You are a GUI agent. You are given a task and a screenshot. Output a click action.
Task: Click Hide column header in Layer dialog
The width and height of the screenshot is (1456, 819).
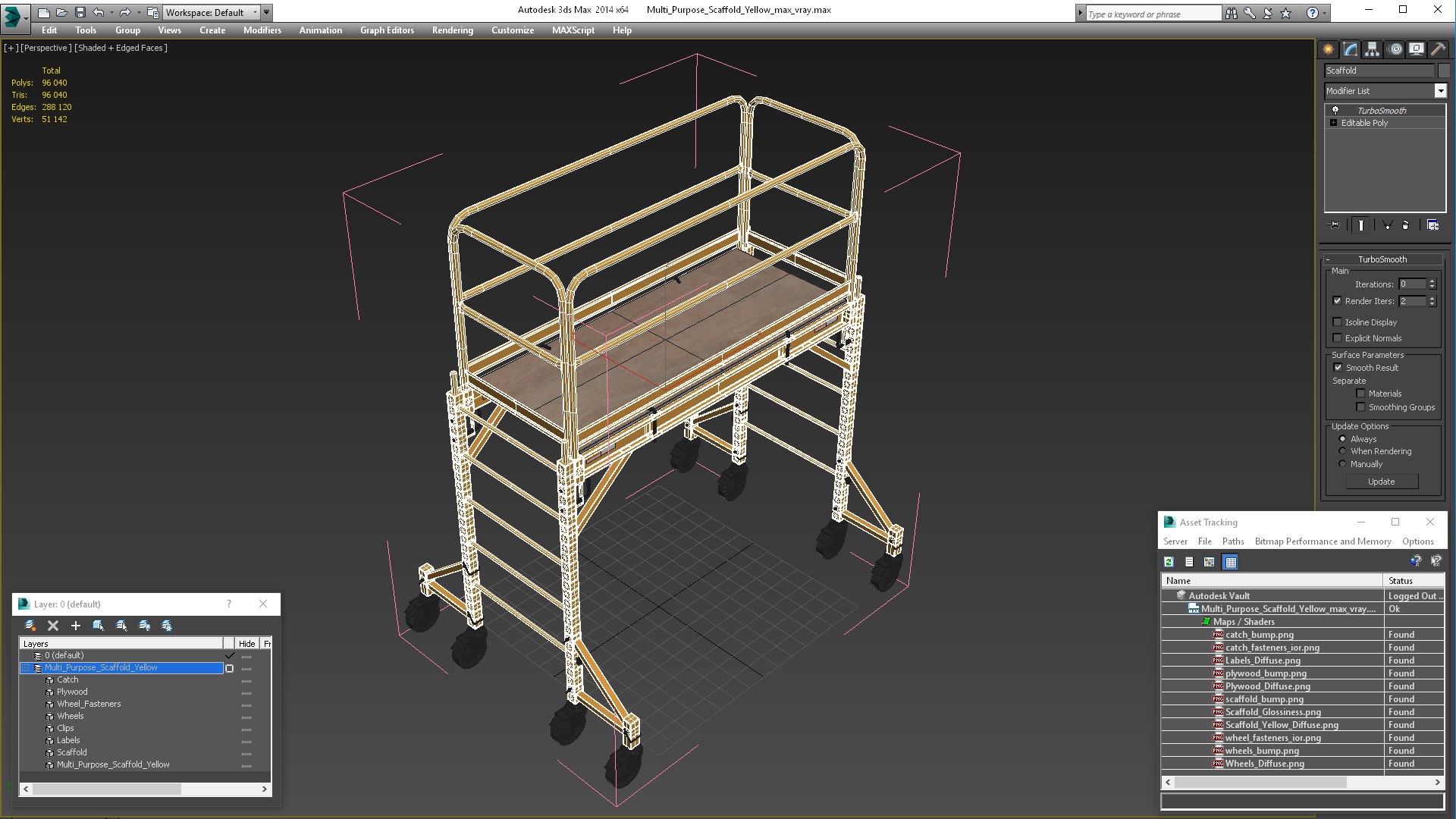click(246, 644)
